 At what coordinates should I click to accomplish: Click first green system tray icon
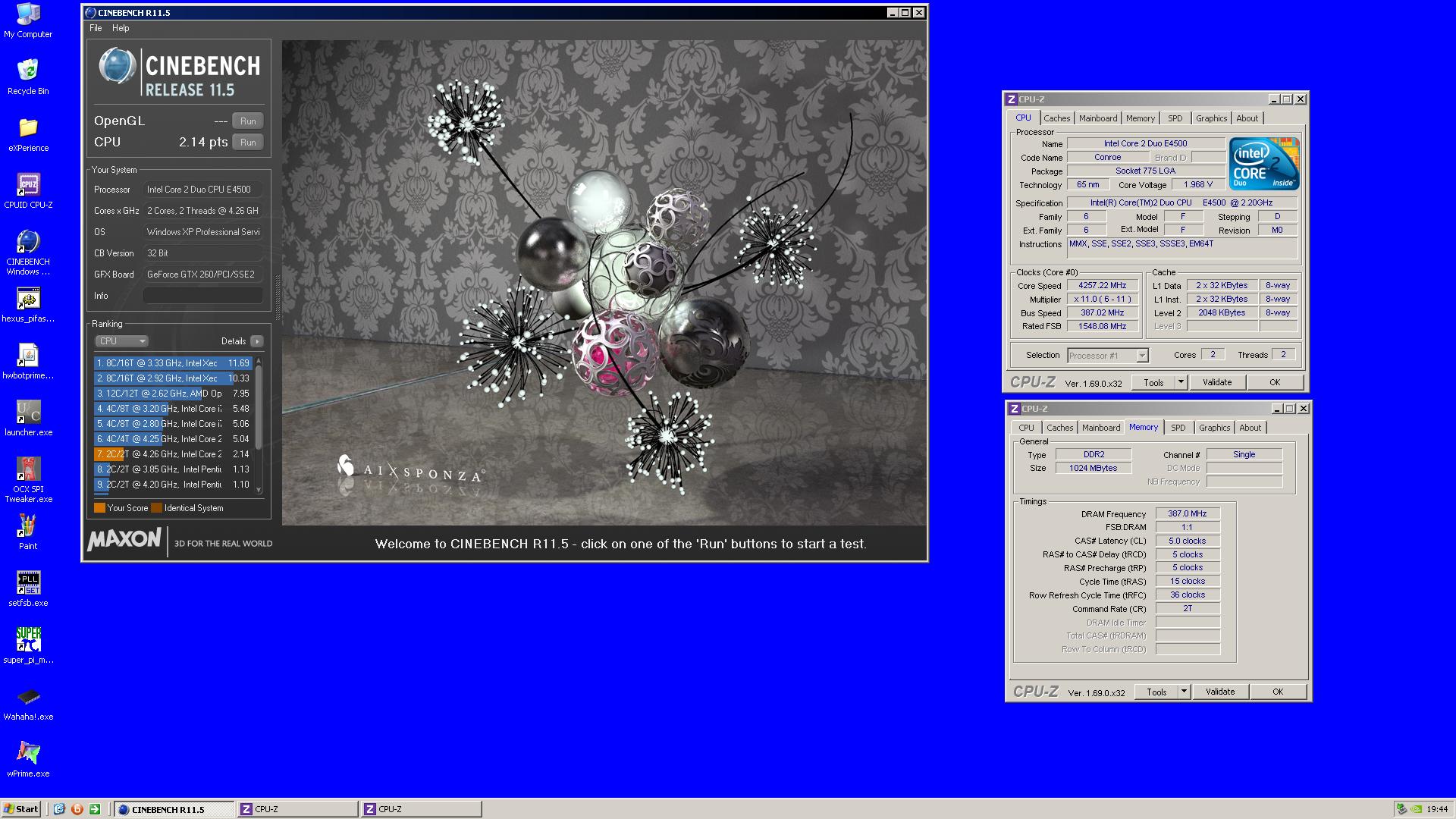pos(1402,809)
